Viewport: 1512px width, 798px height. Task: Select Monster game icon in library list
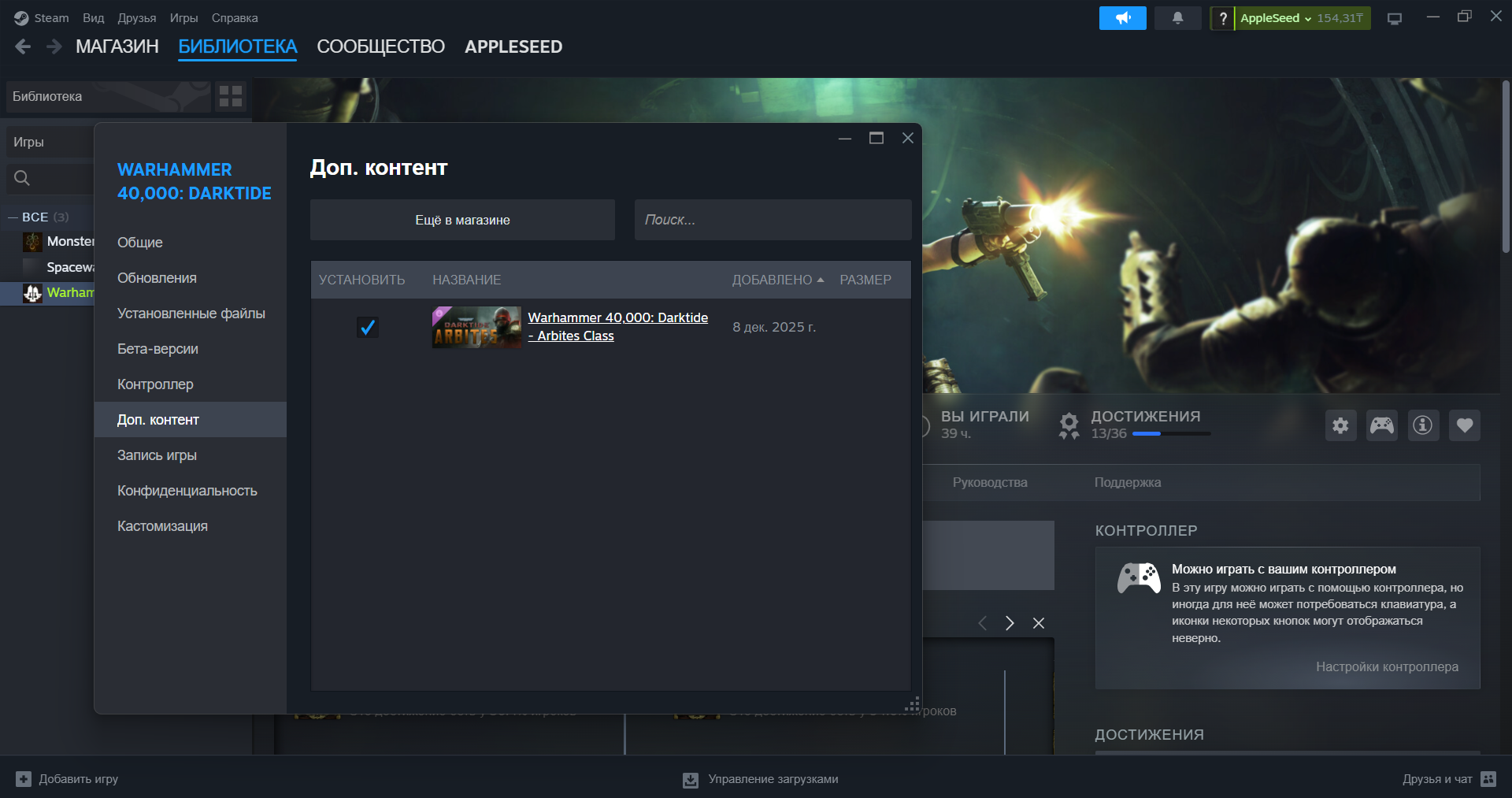click(32, 241)
